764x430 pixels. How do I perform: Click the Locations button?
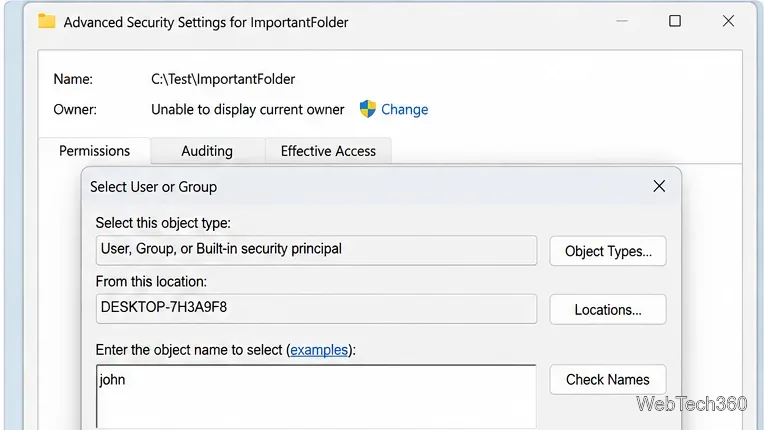[x=608, y=310]
